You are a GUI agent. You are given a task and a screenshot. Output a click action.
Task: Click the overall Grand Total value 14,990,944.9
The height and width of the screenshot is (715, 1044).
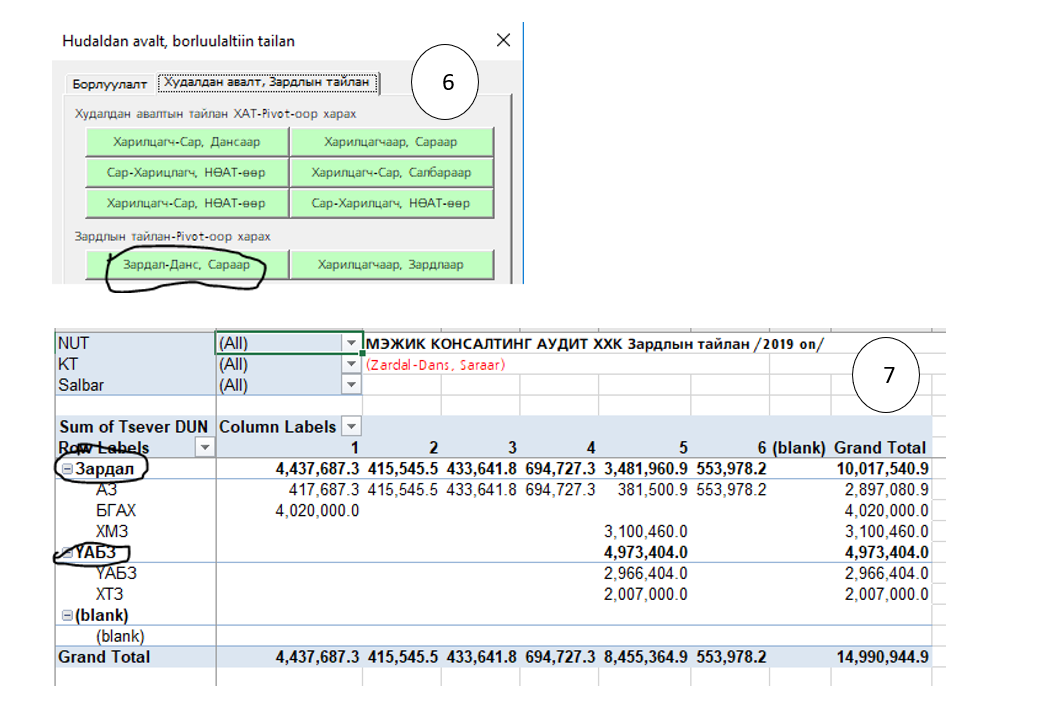880,657
